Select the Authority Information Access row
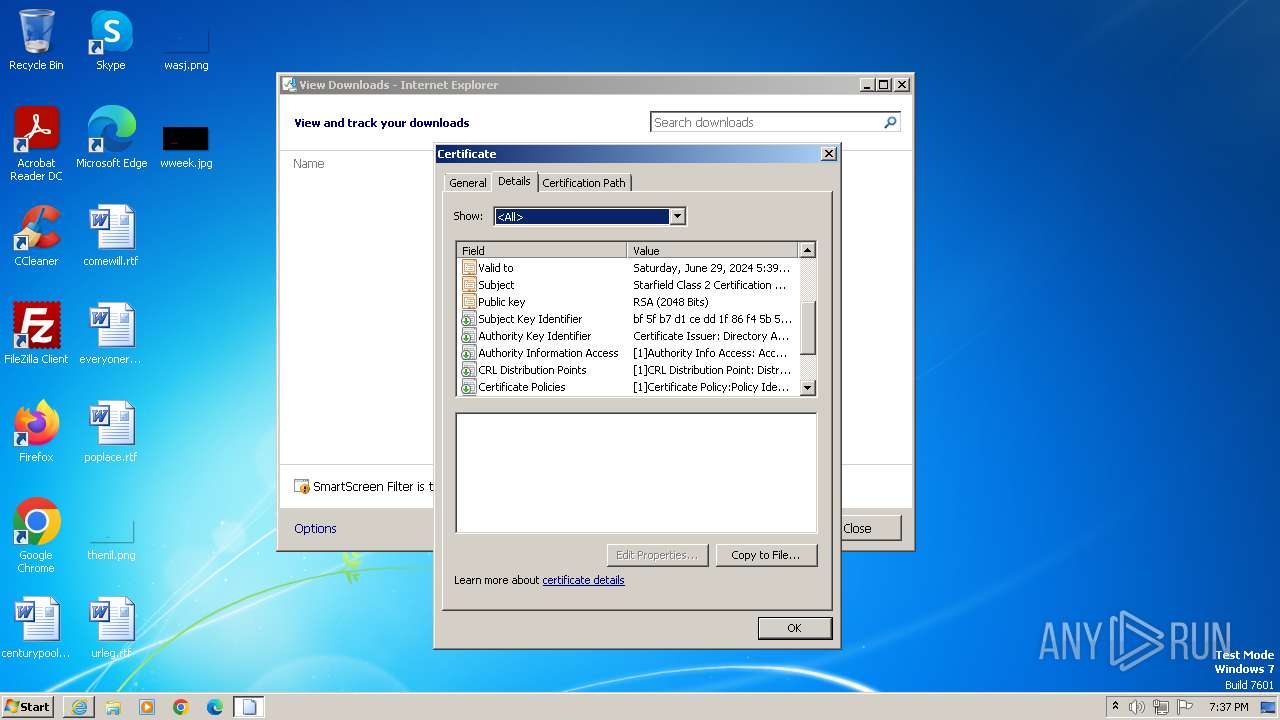 pos(629,353)
